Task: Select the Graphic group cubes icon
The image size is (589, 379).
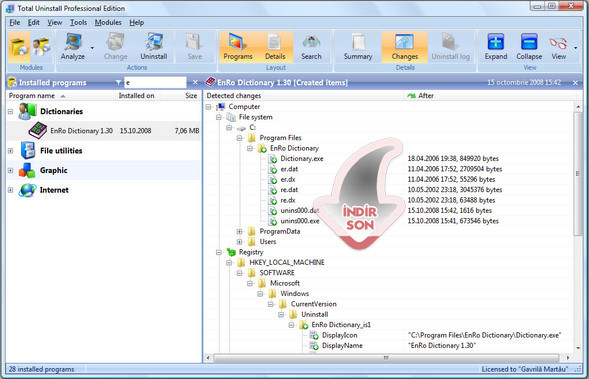Action: pyautogui.click(x=27, y=170)
